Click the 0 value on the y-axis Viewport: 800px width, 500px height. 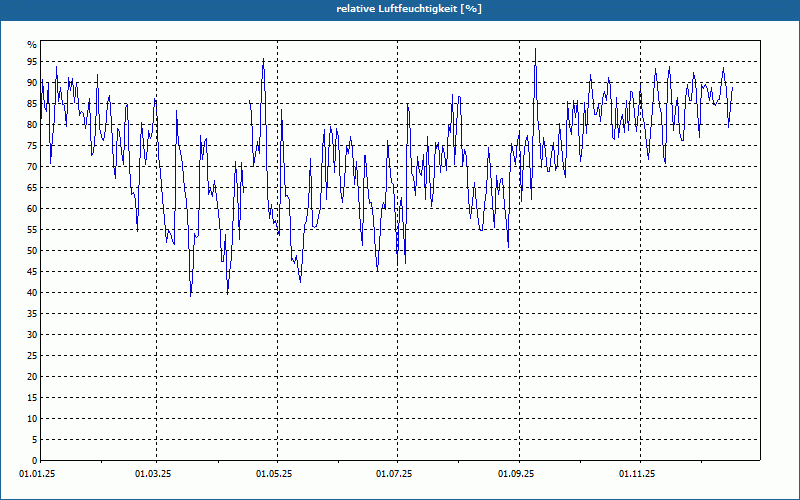tap(35, 460)
